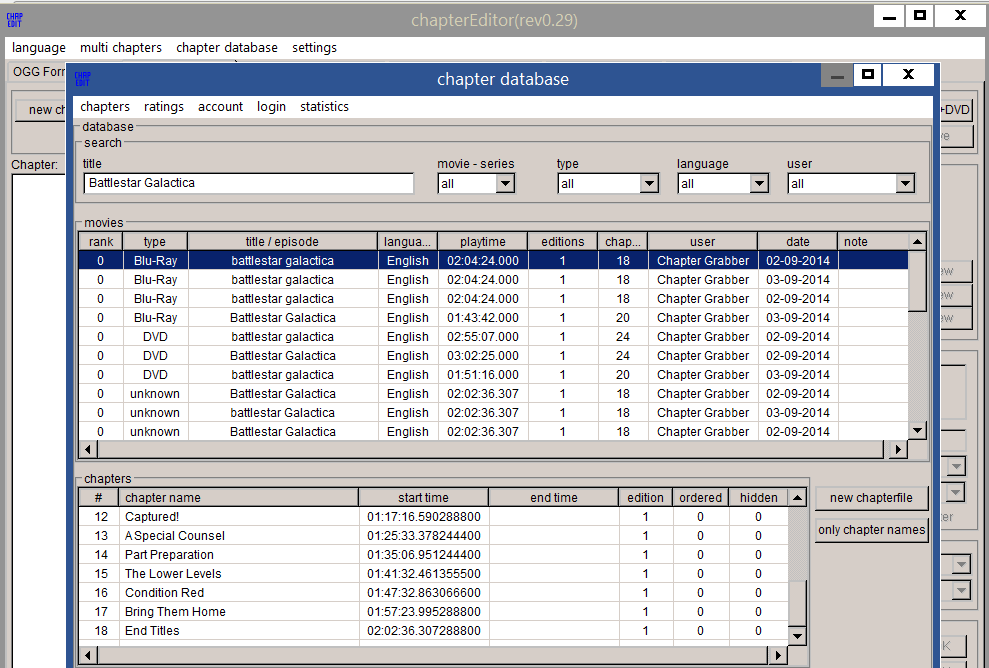Open the ratings menu
Viewport: 989px width, 668px height.
[x=164, y=107]
